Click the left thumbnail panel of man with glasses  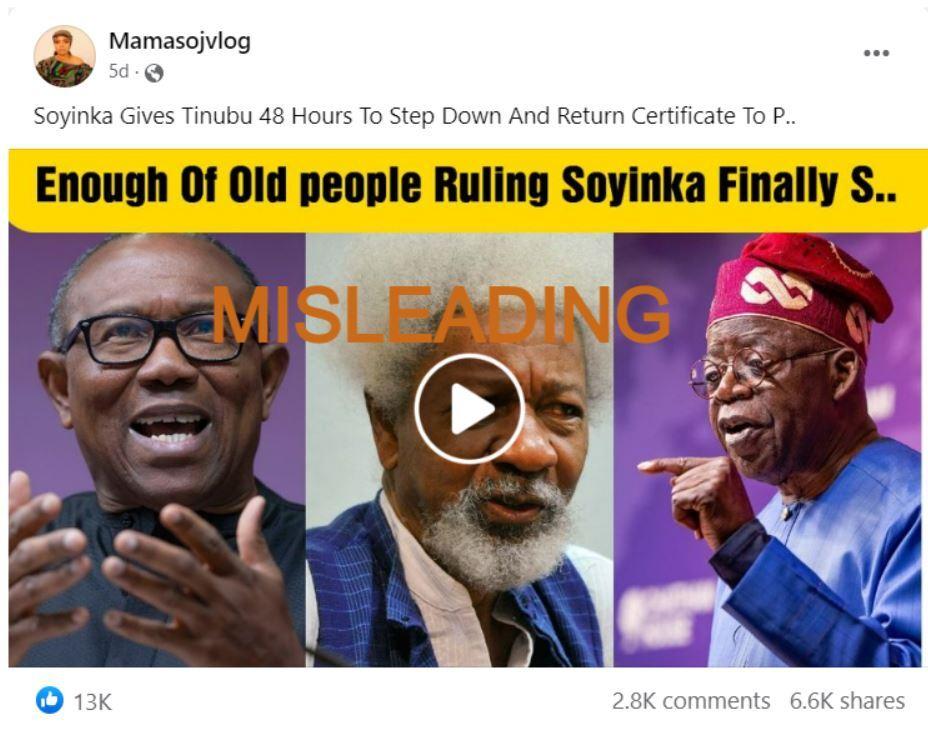[157, 450]
